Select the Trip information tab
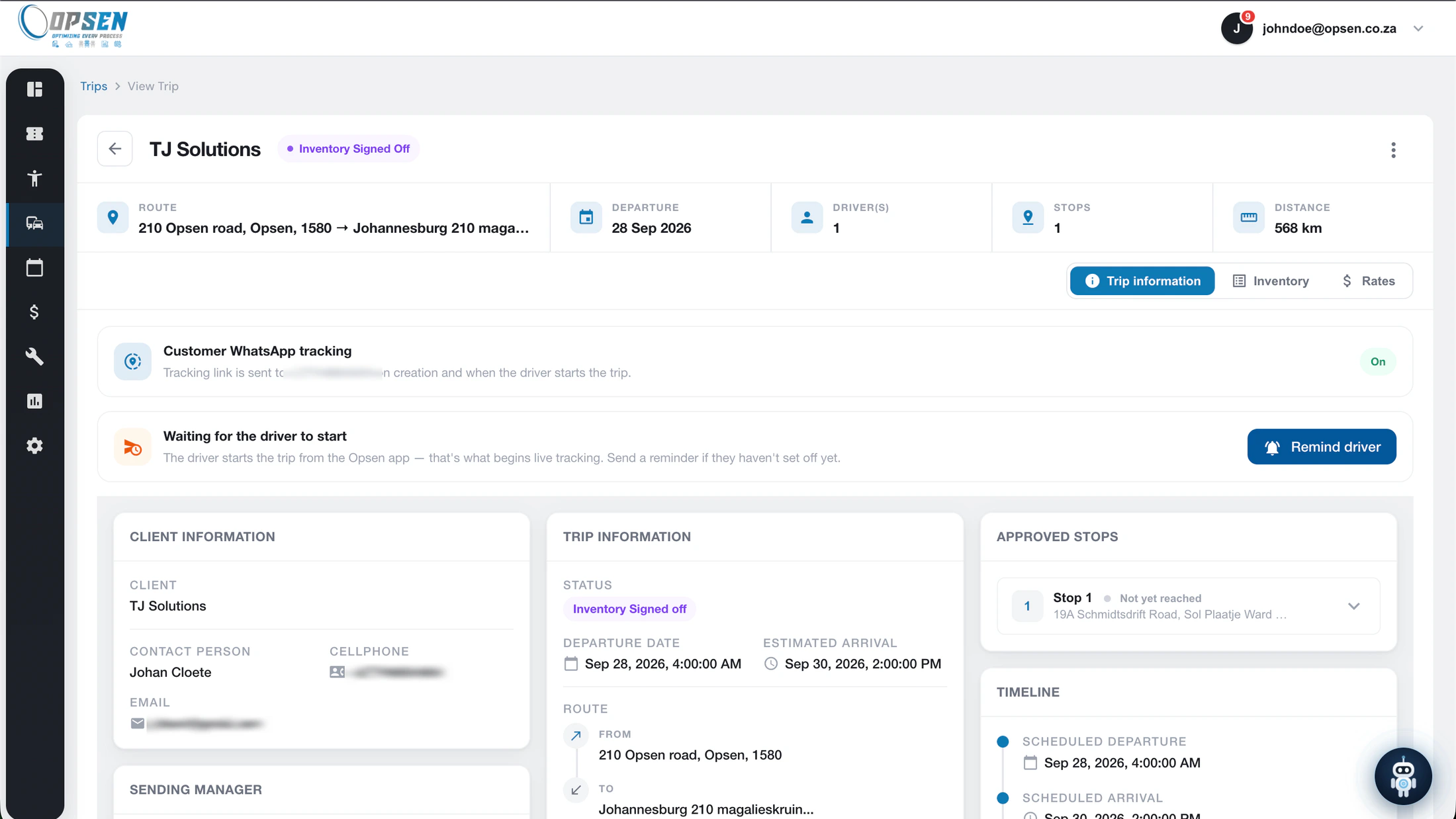The width and height of the screenshot is (1456, 819). [x=1142, y=281]
